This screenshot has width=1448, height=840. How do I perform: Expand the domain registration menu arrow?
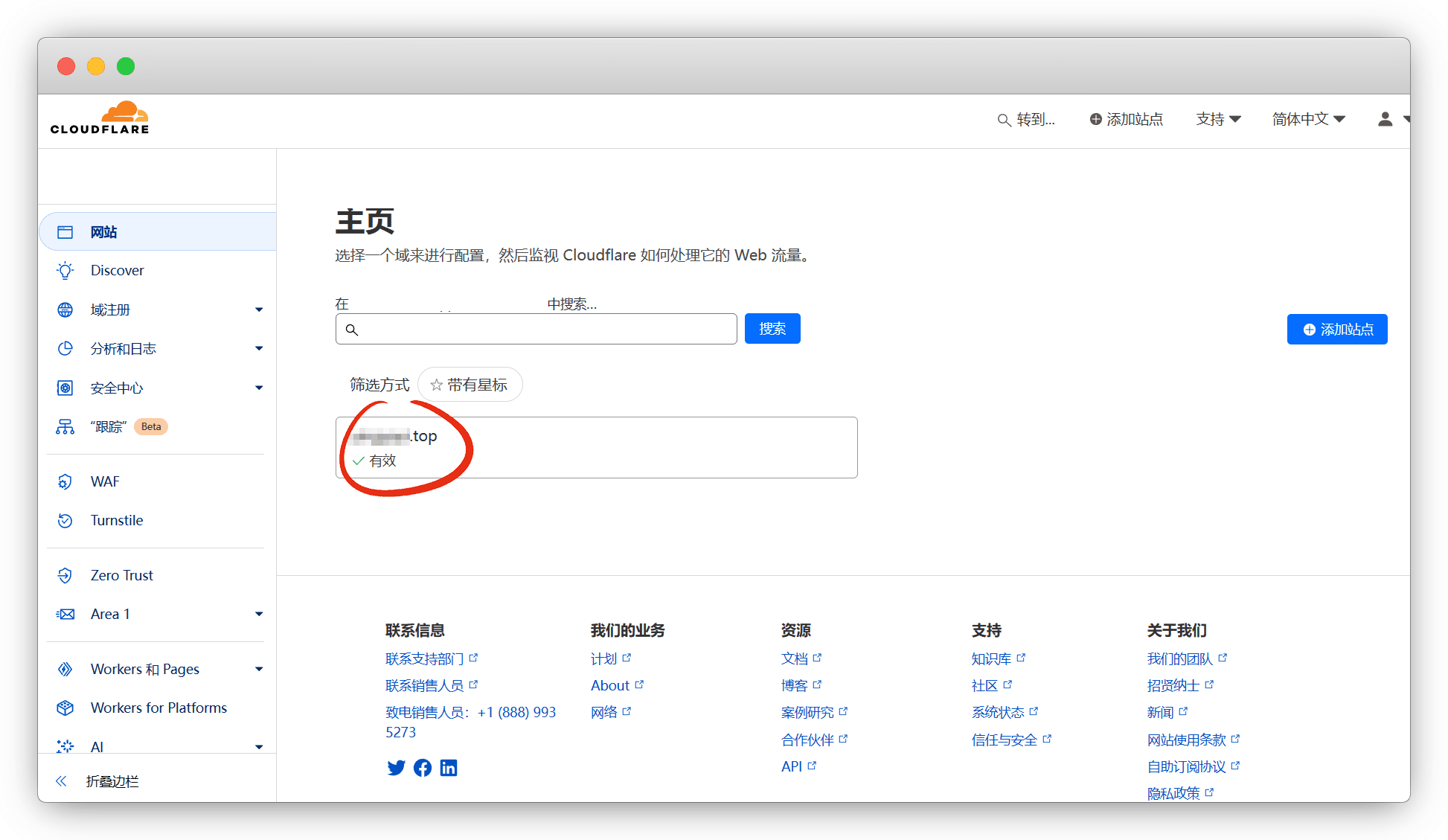tap(259, 310)
